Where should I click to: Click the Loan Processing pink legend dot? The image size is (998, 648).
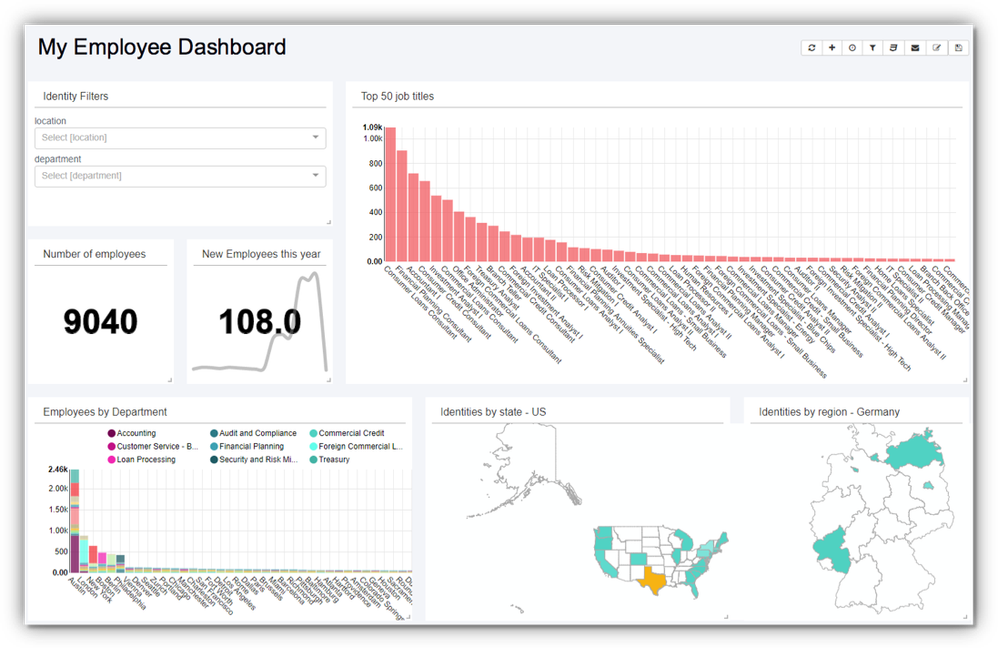[x=112, y=460]
